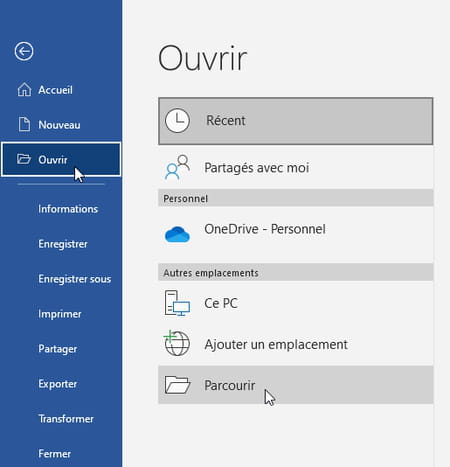Screen dimensions: 450x467
Task: Click the Partagés avec moi people icon
Action: (177, 167)
